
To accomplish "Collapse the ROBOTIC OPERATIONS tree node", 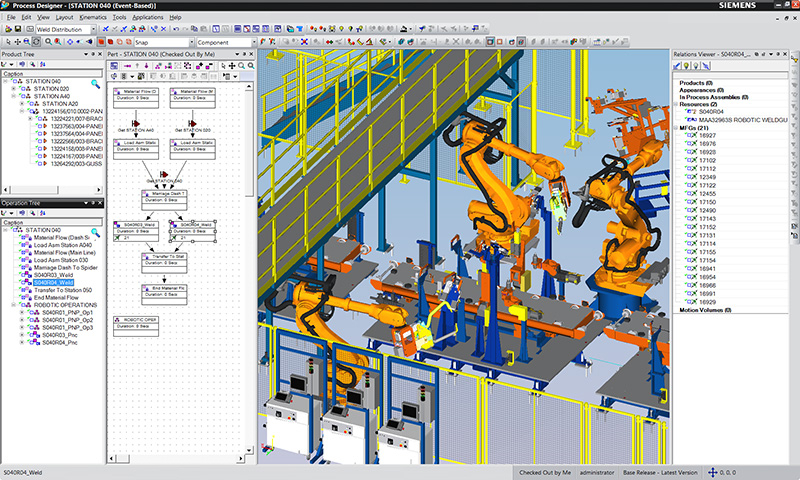I will [x=14, y=305].
